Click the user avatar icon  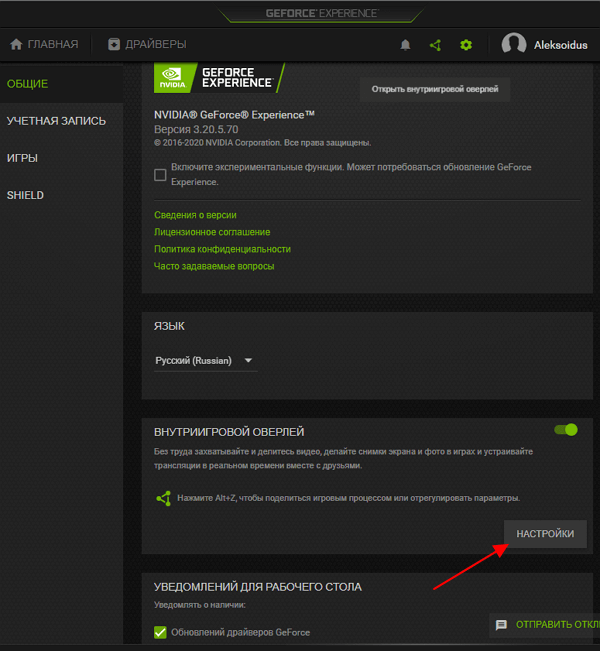(514, 44)
